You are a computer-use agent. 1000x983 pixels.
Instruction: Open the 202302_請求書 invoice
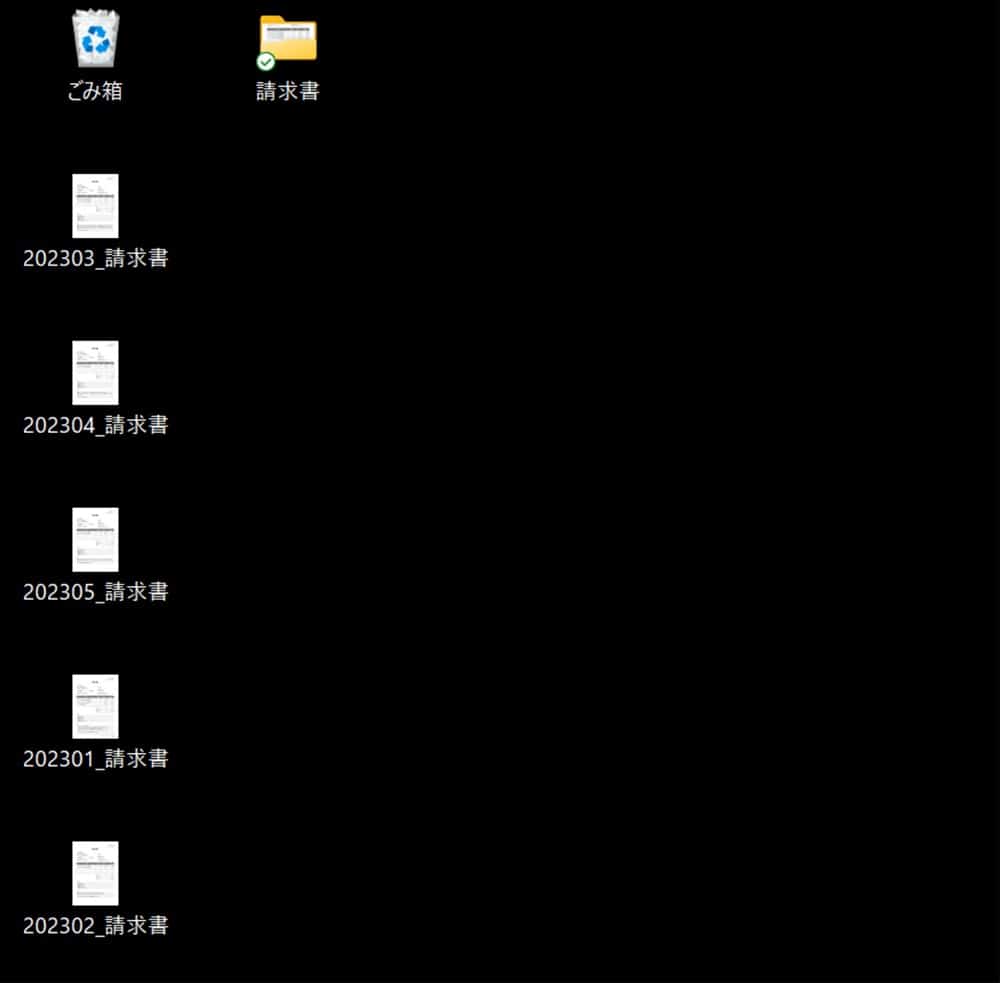(95, 873)
